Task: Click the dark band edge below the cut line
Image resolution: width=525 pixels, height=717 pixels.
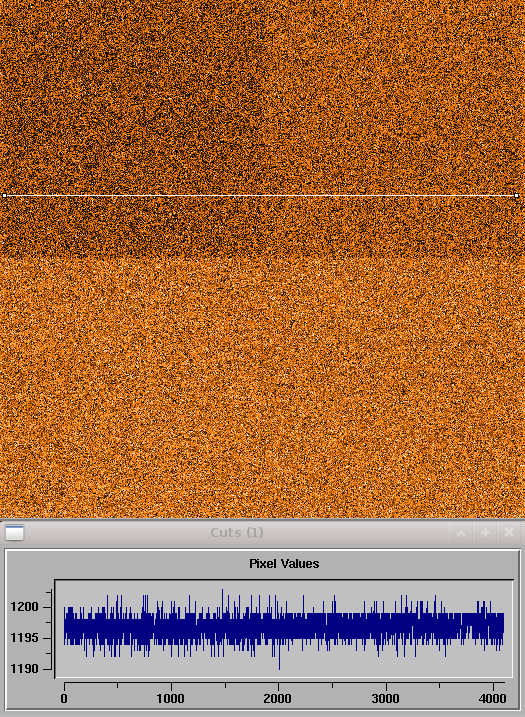Action: [x=262, y=257]
